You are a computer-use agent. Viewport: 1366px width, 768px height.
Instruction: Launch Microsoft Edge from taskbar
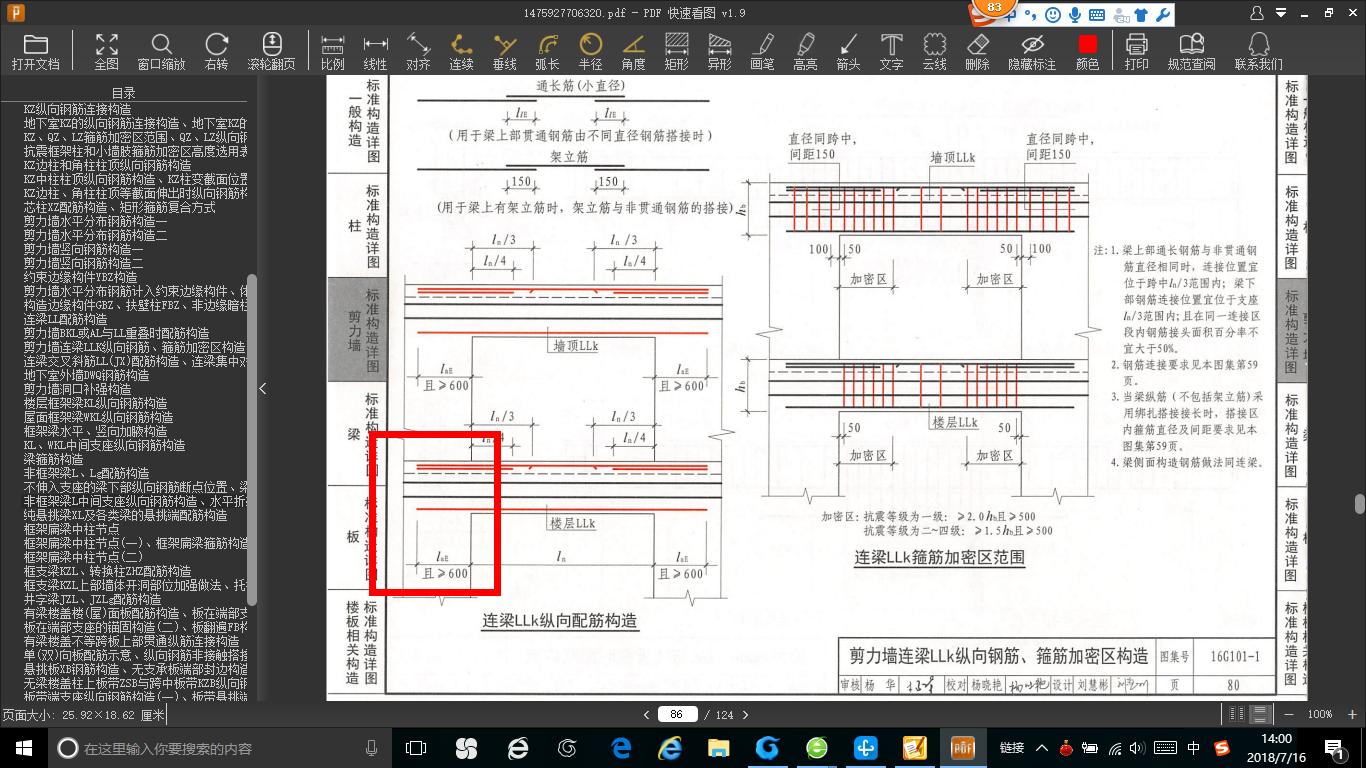(621, 747)
